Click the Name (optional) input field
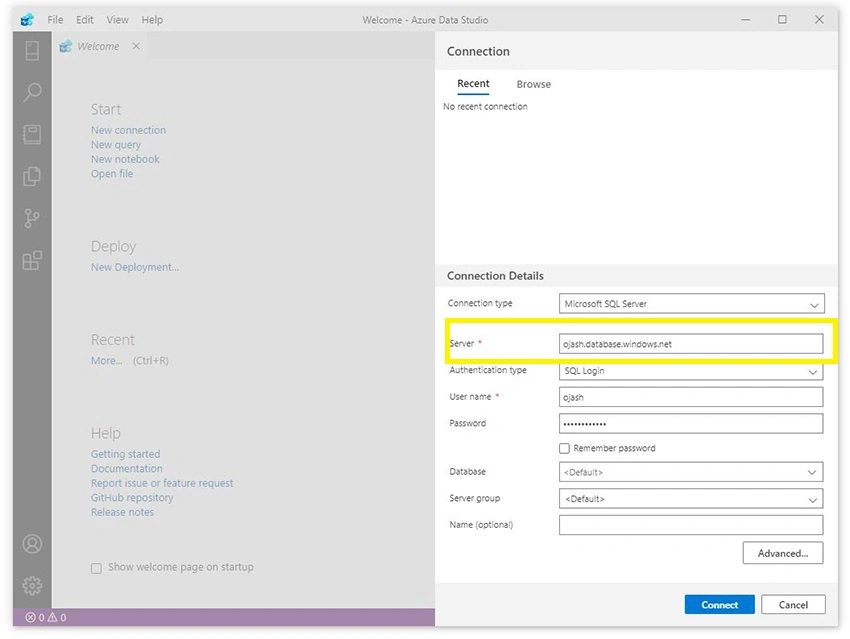 coord(691,525)
